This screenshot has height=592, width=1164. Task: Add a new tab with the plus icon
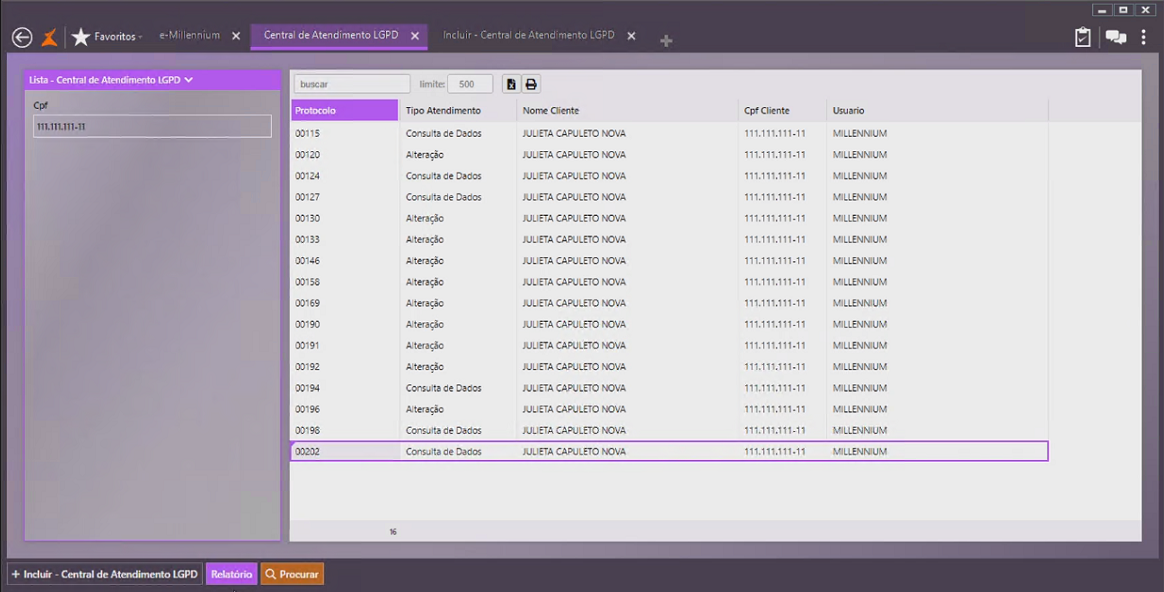point(666,40)
